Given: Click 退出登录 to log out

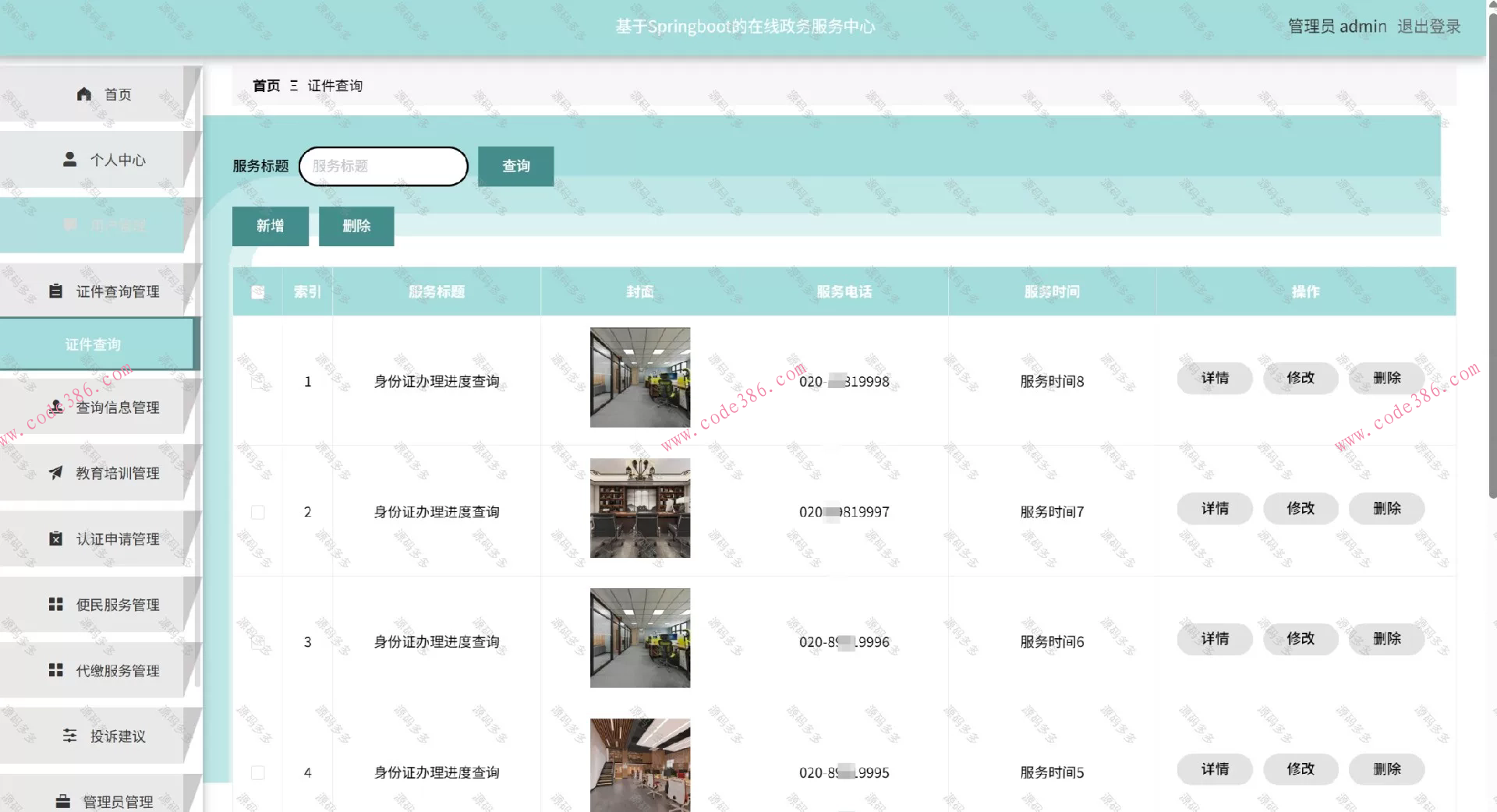Looking at the screenshot, I should click(x=1429, y=26).
